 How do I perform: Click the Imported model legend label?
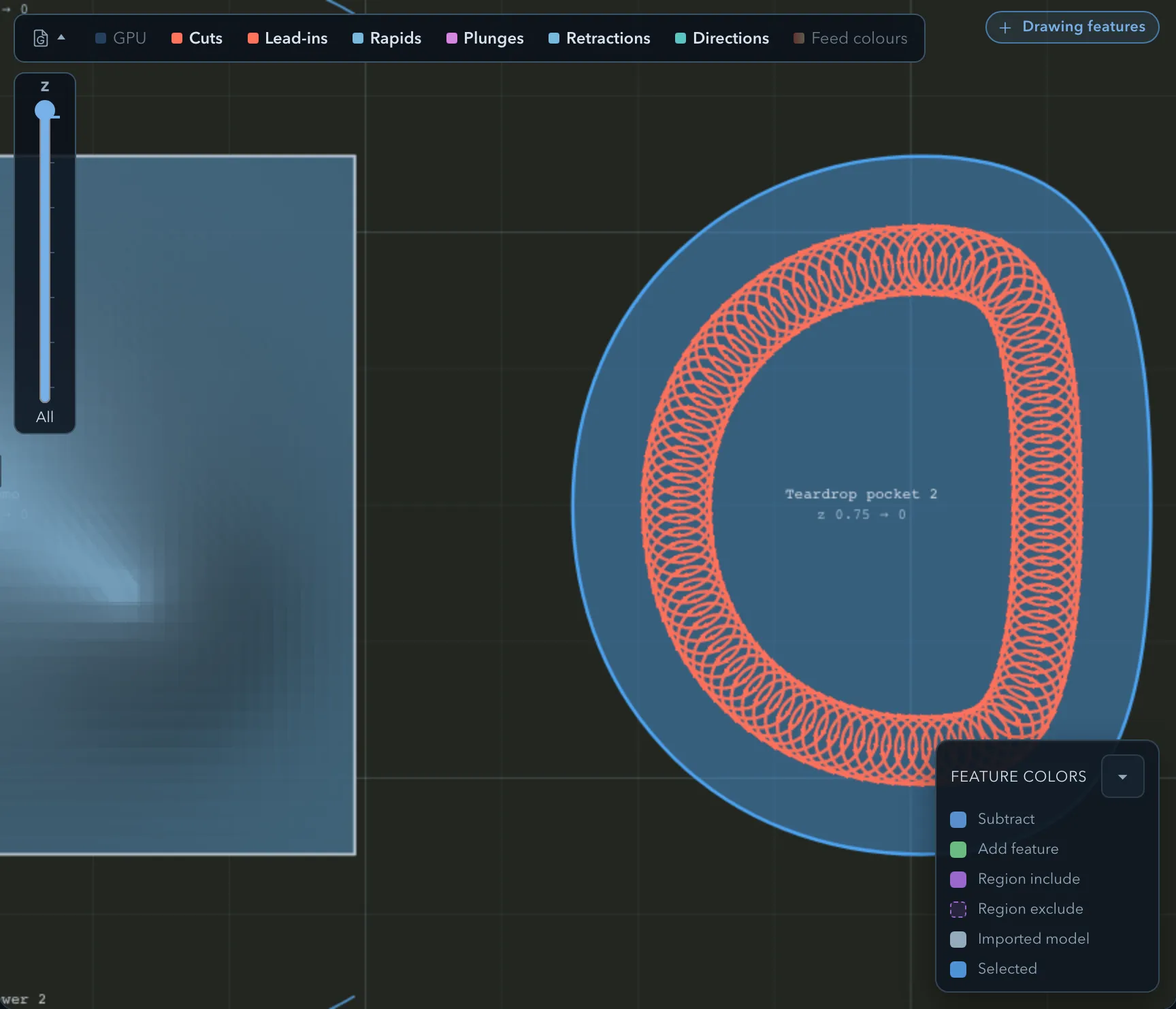coord(1033,939)
